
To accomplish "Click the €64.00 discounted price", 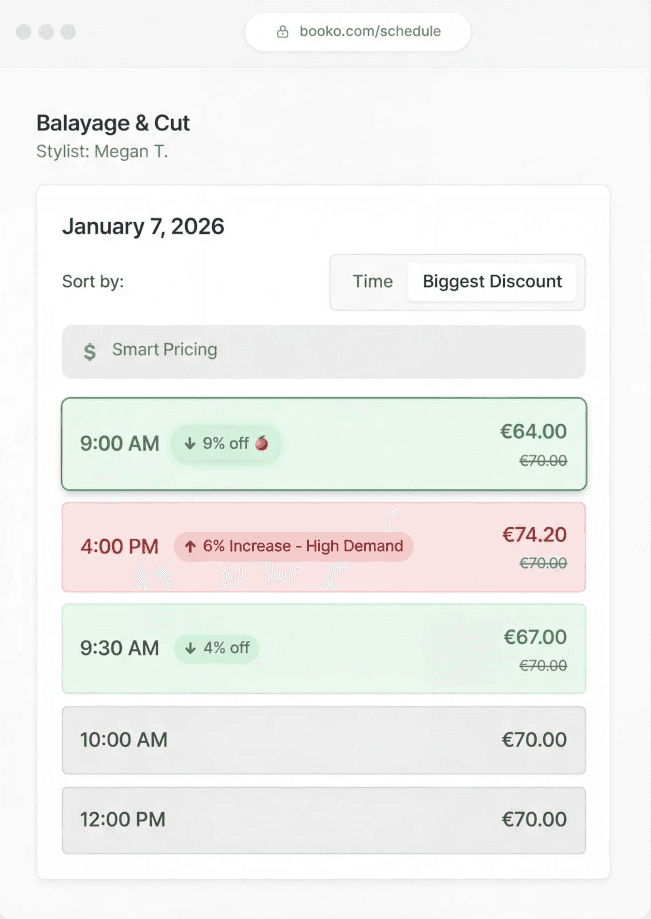I will coord(533,432).
